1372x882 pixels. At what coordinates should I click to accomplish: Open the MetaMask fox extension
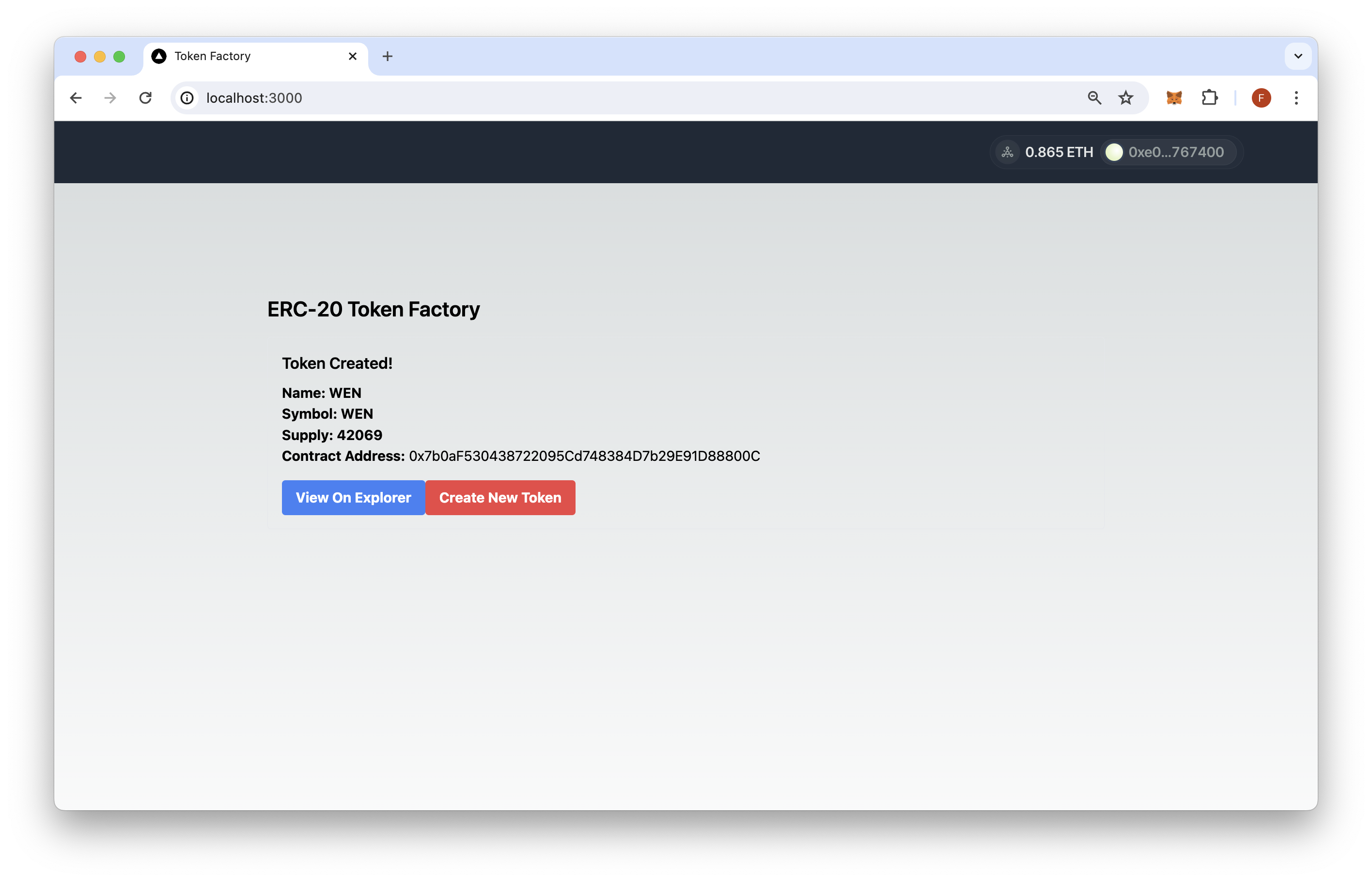pyautogui.click(x=1174, y=98)
